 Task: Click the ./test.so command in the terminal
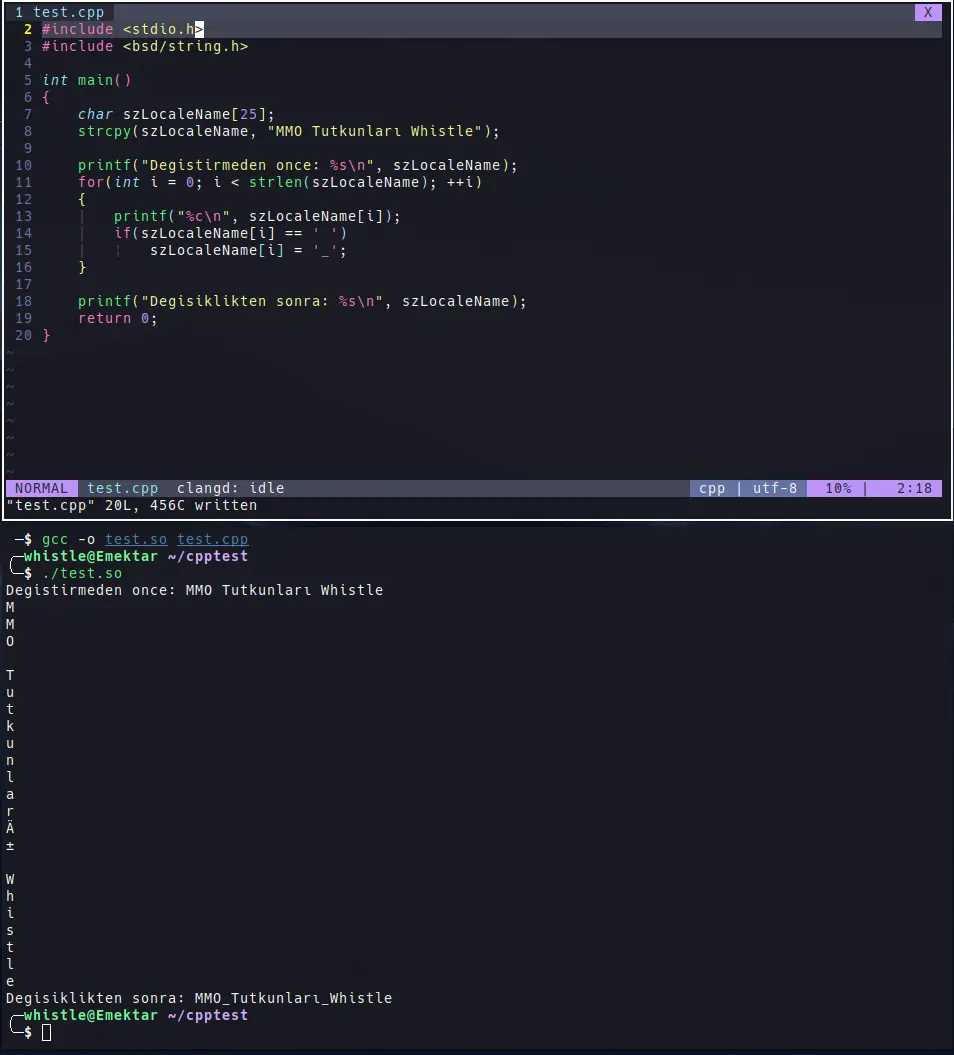coord(82,573)
